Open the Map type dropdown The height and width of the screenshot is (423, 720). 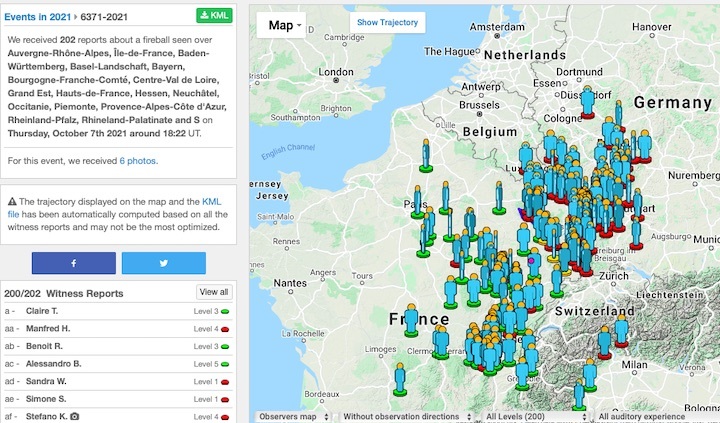coord(281,25)
